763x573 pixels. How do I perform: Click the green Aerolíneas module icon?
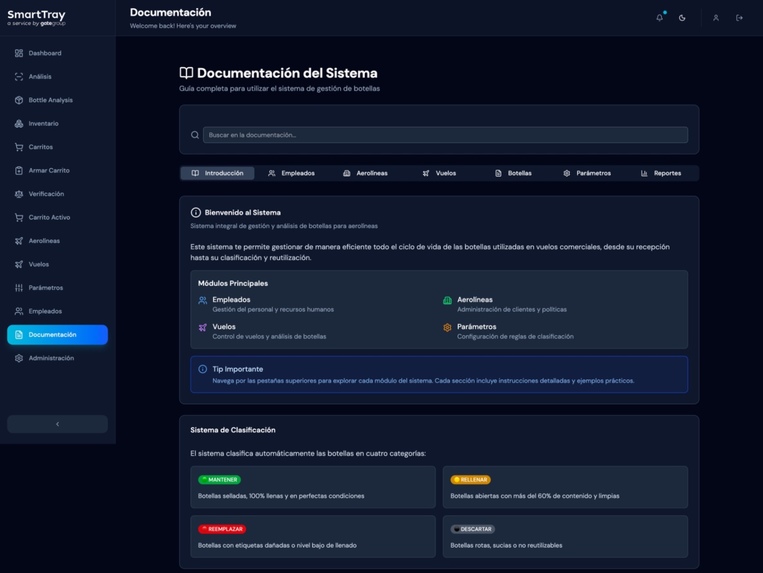point(447,300)
